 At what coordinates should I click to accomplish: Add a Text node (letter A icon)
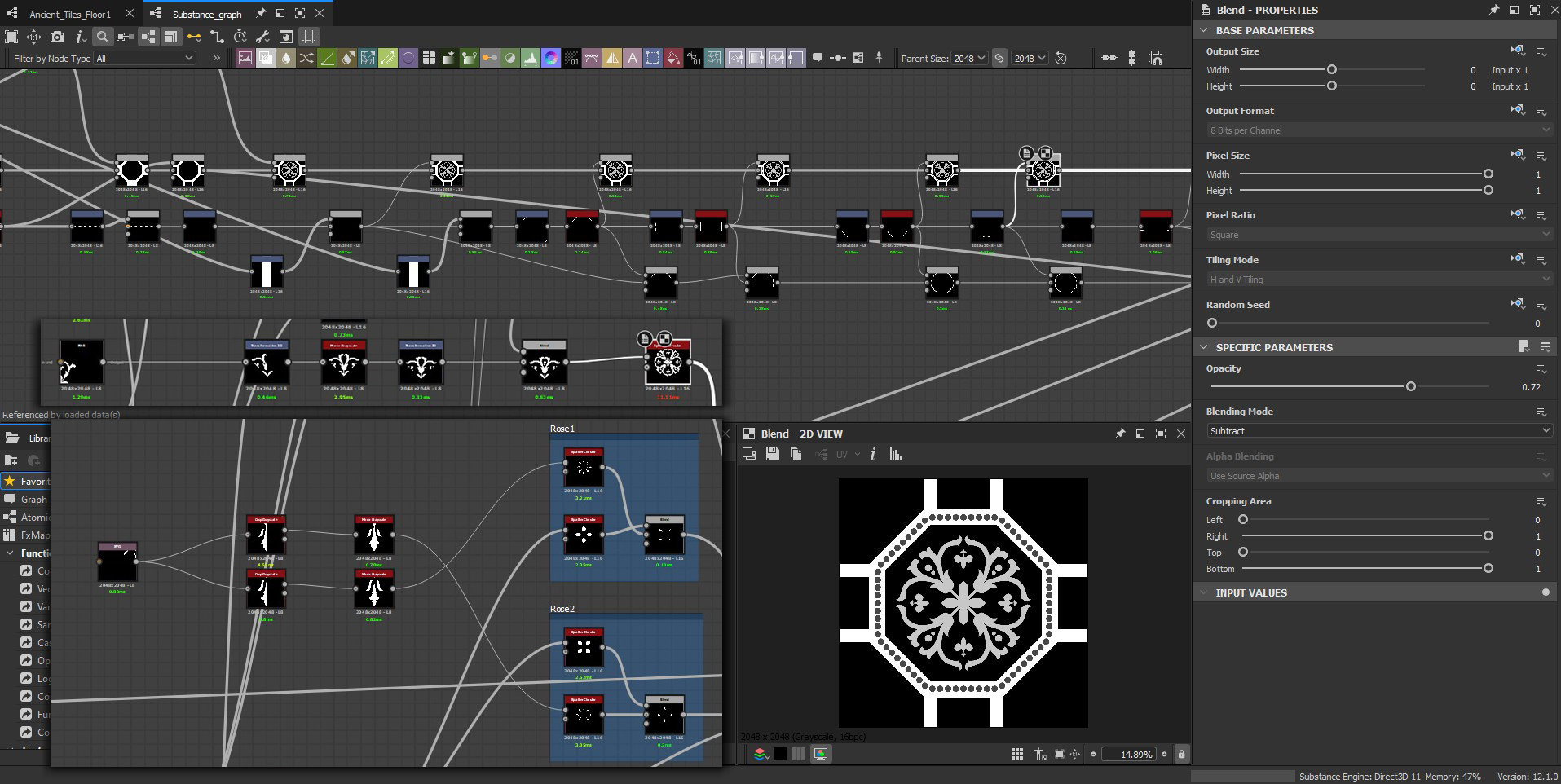633,58
